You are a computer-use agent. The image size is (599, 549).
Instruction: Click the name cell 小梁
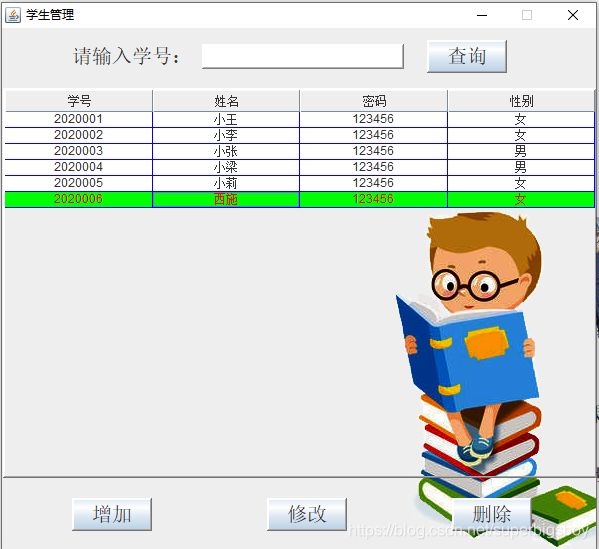(x=226, y=167)
